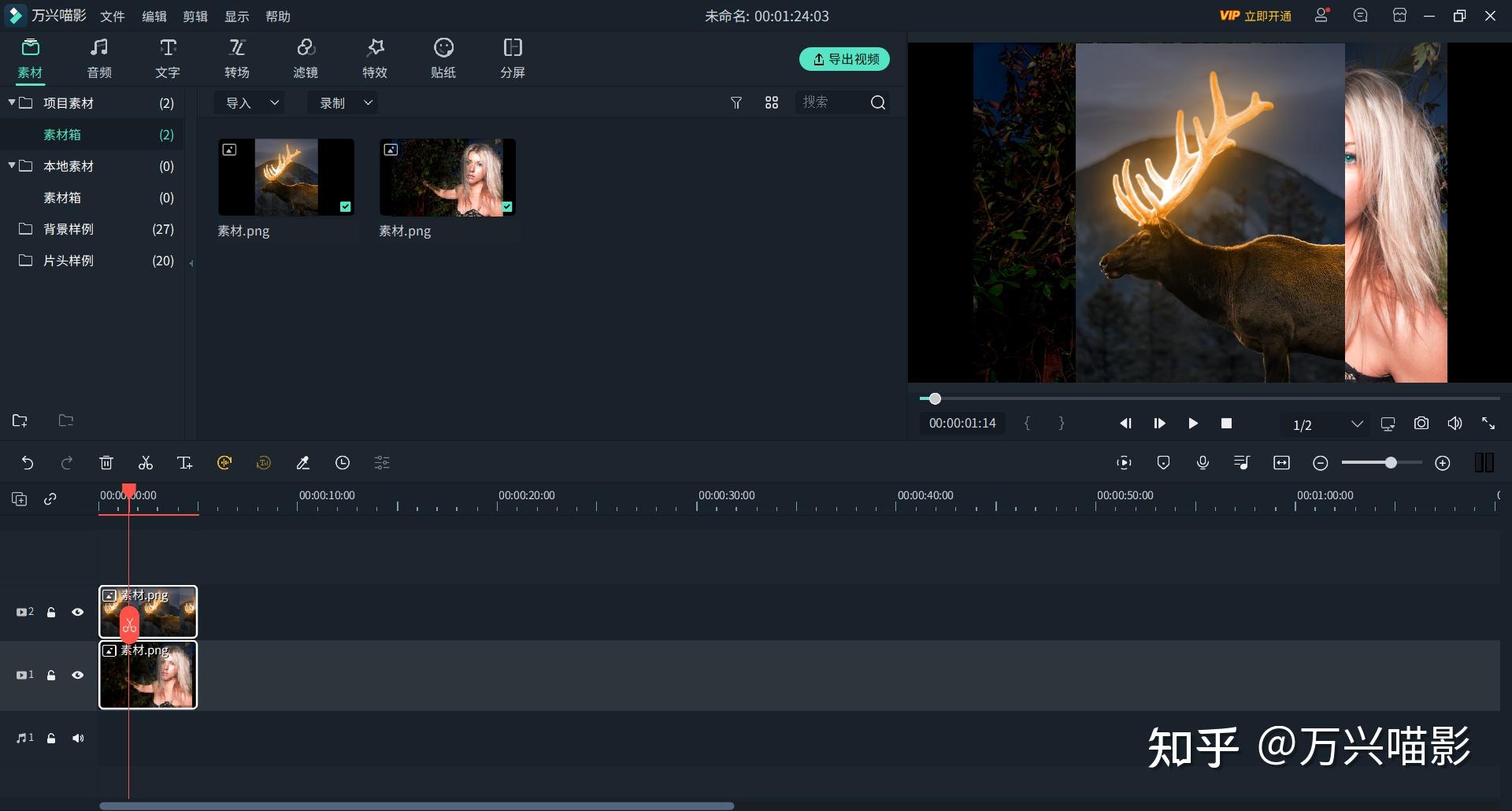Open the 文字 (Text) tab
Viewport: 1512px width, 811px height.
[x=168, y=59]
